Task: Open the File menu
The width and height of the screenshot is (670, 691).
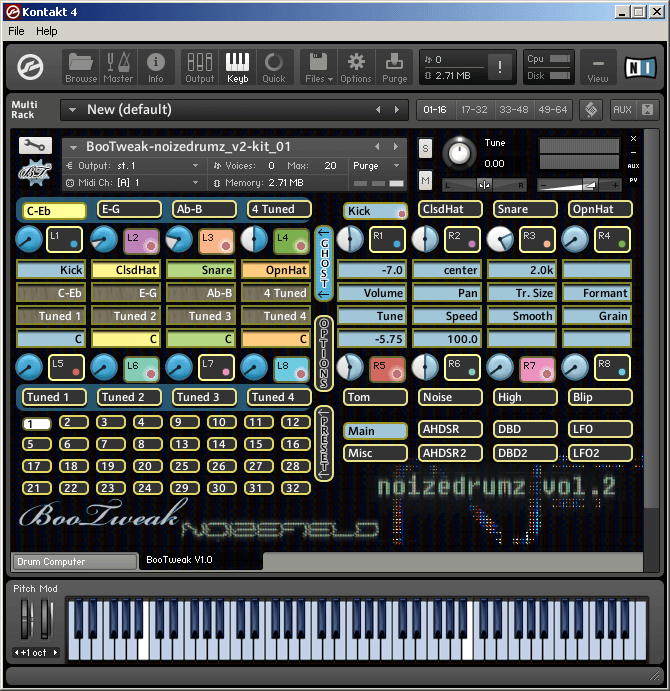Action: (17, 31)
